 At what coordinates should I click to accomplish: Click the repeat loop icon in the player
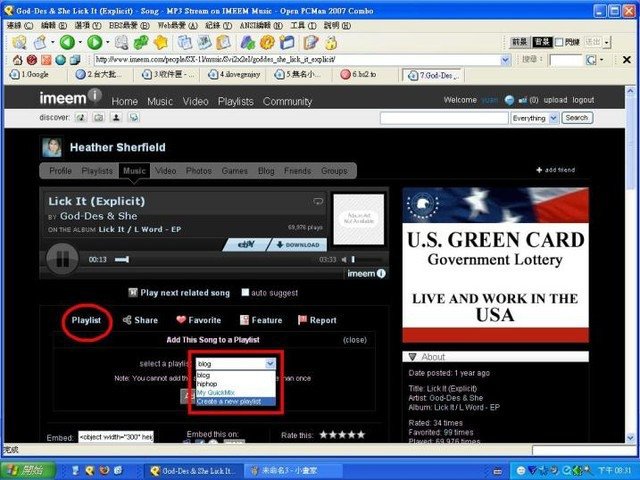click(x=318, y=201)
